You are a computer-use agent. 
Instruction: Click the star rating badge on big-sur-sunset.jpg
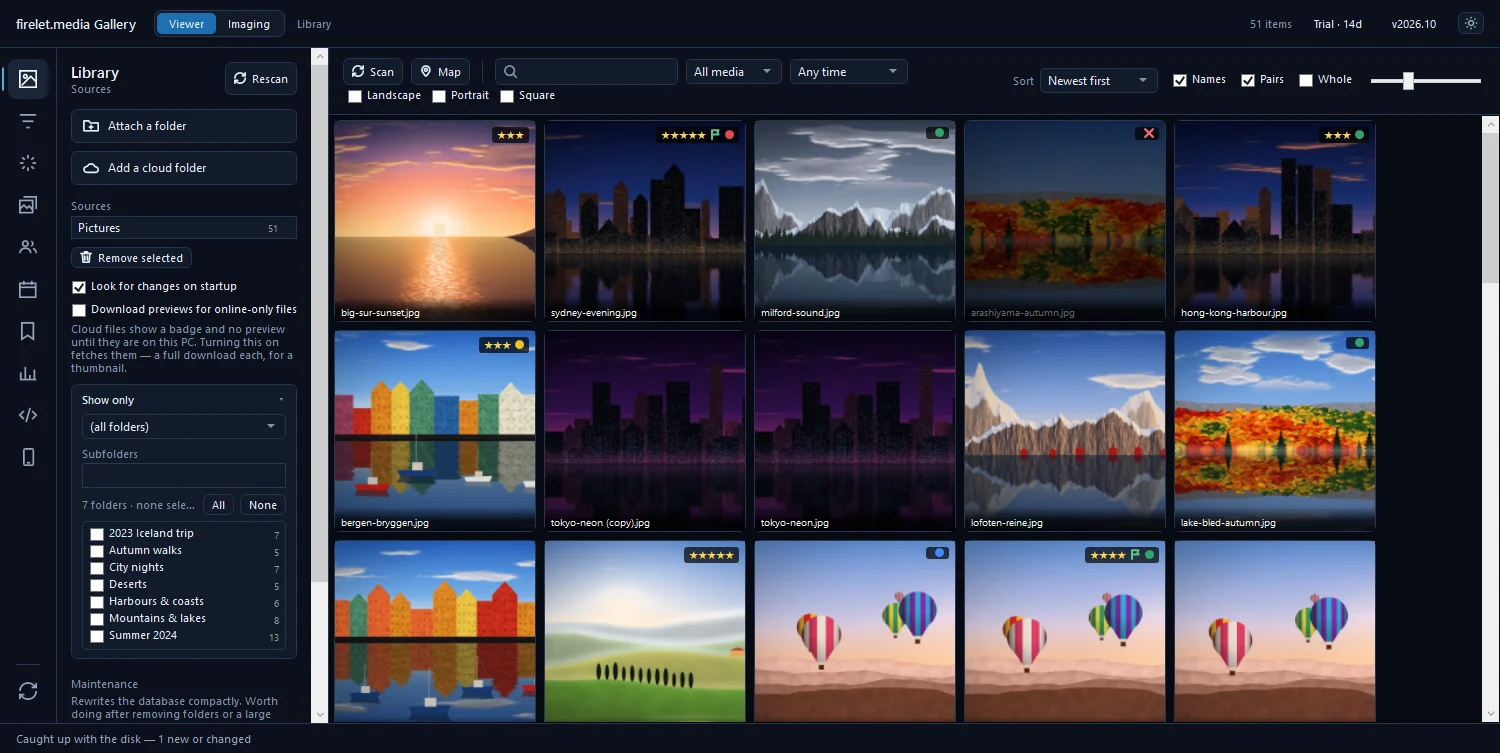tap(510, 135)
